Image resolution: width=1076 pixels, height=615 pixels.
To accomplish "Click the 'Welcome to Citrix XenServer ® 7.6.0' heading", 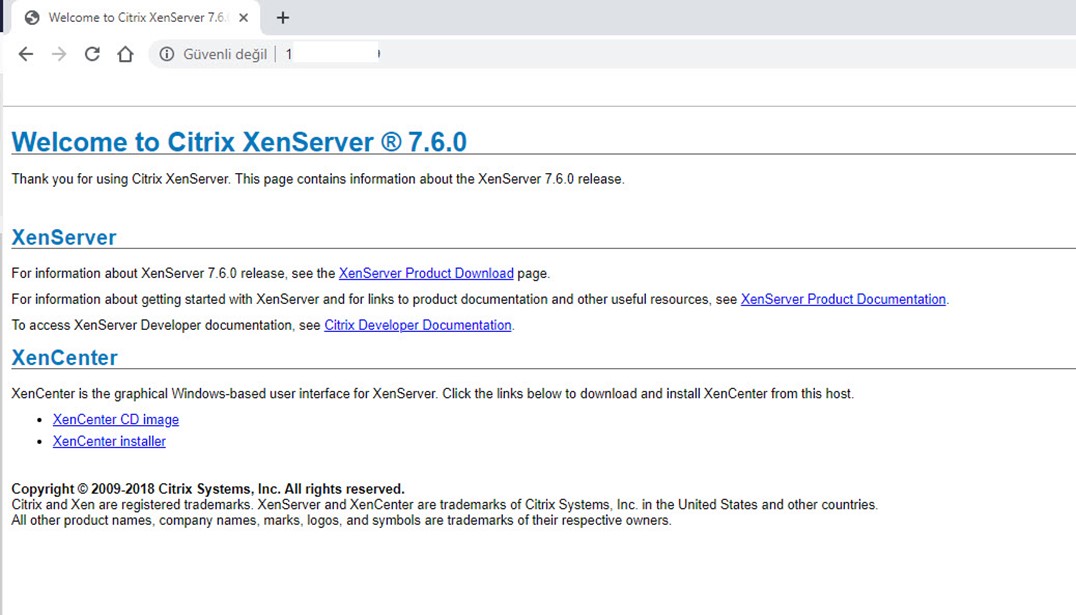I will [x=239, y=142].
